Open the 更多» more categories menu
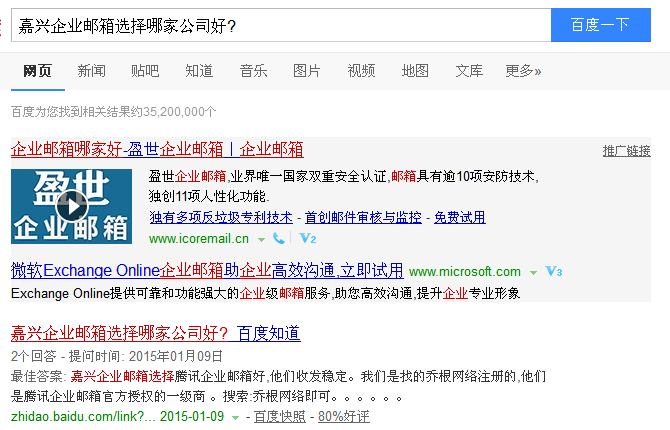The height and width of the screenshot is (430, 670). click(x=523, y=71)
